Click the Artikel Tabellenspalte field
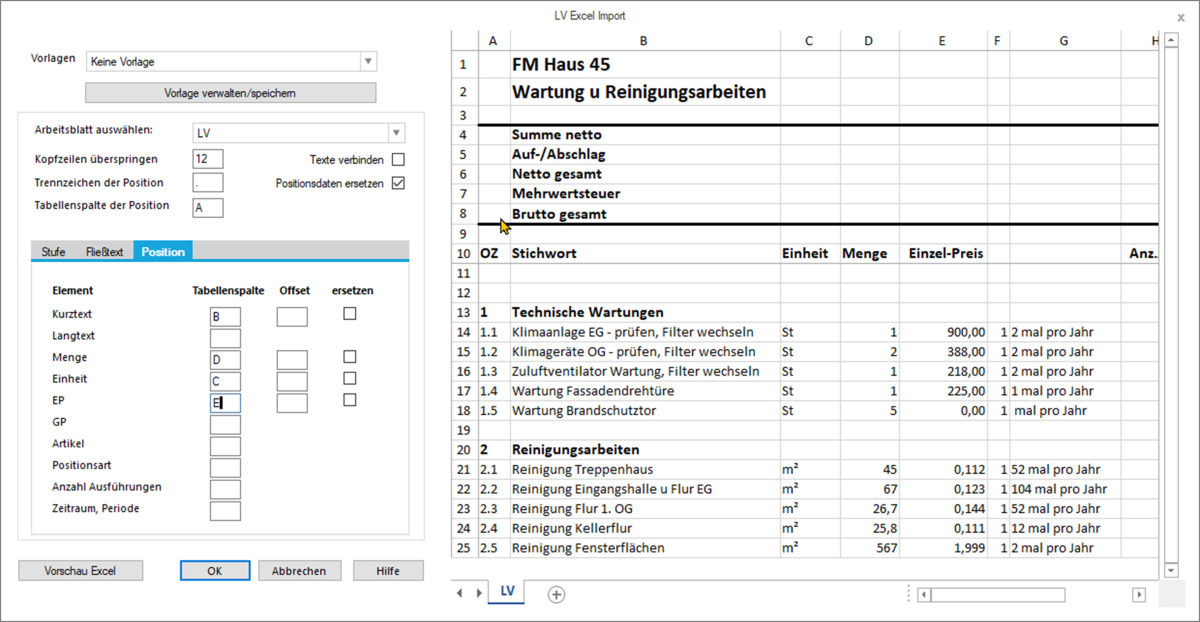The image size is (1200, 622). click(x=225, y=446)
